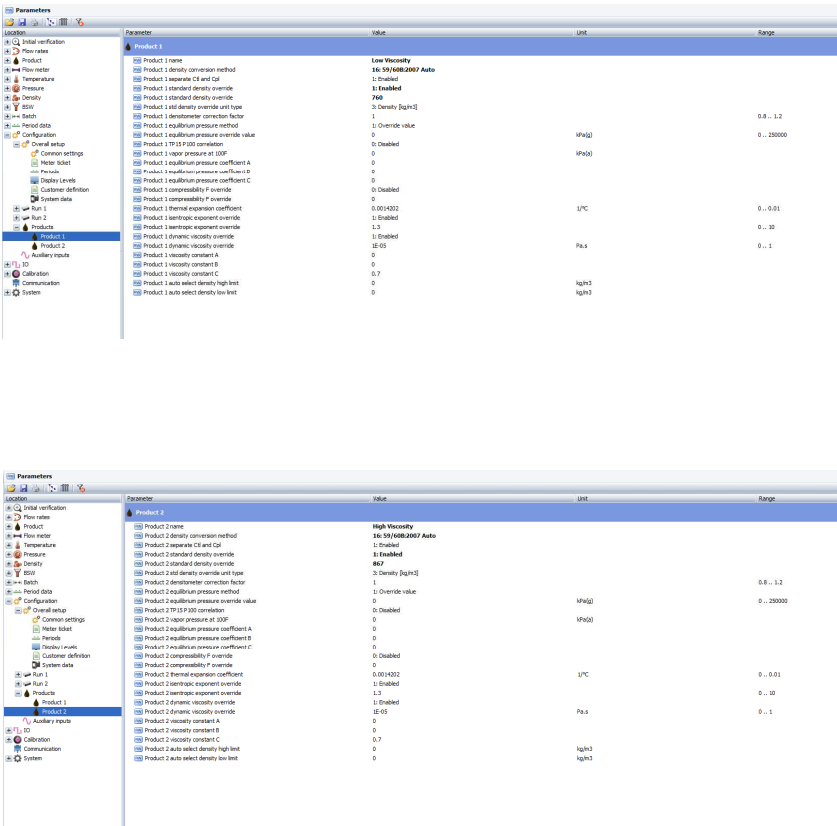The image size is (837, 826).
Task: Click columns icon in Product 1 window toolbar
Action: point(64,22)
